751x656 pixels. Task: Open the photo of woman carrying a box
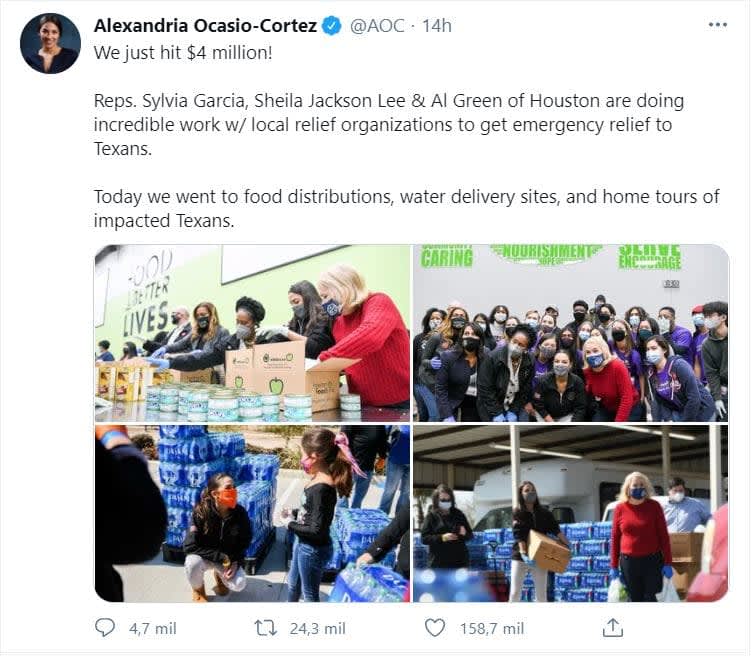(x=570, y=514)
